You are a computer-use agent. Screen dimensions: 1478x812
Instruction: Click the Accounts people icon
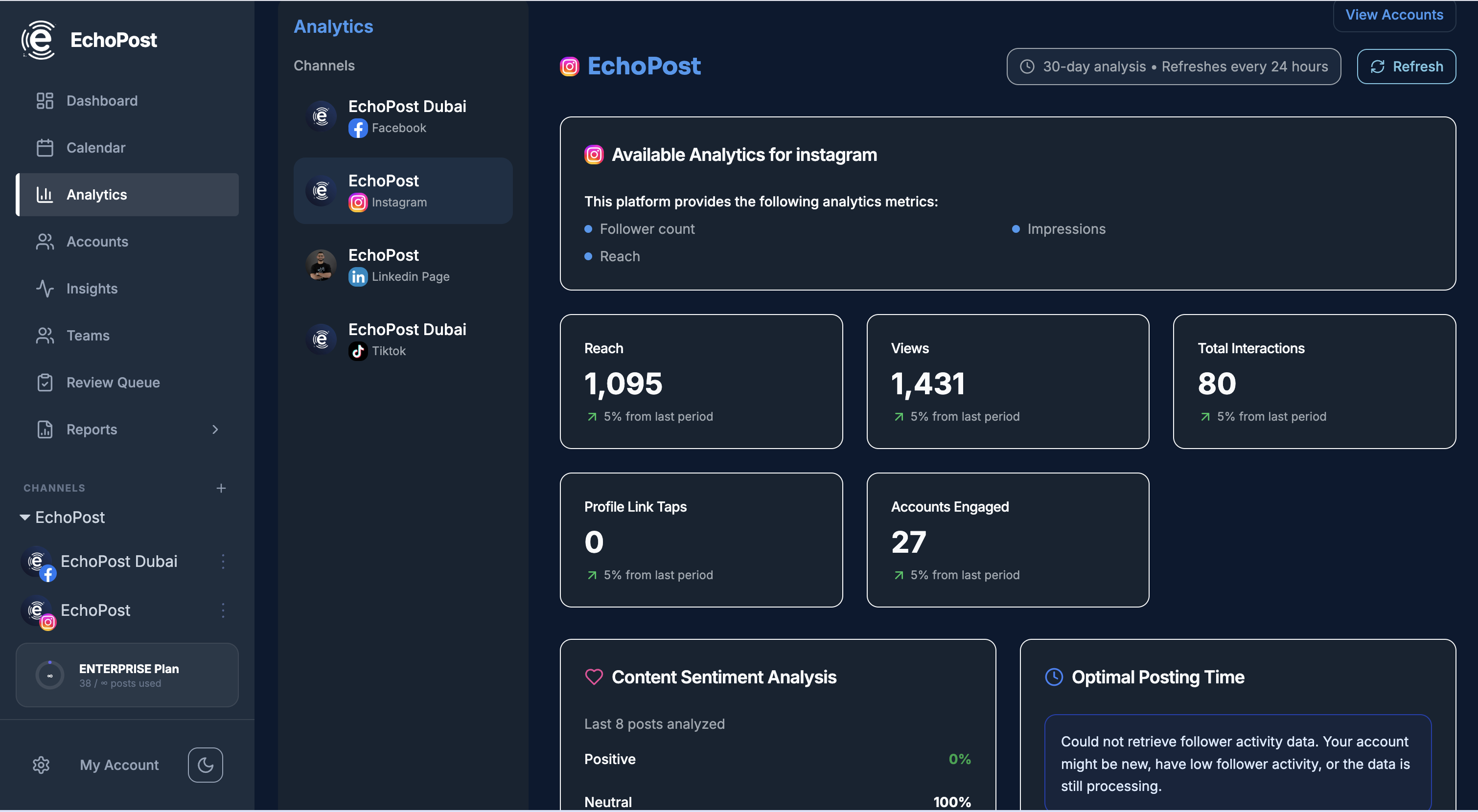[45, 242]
